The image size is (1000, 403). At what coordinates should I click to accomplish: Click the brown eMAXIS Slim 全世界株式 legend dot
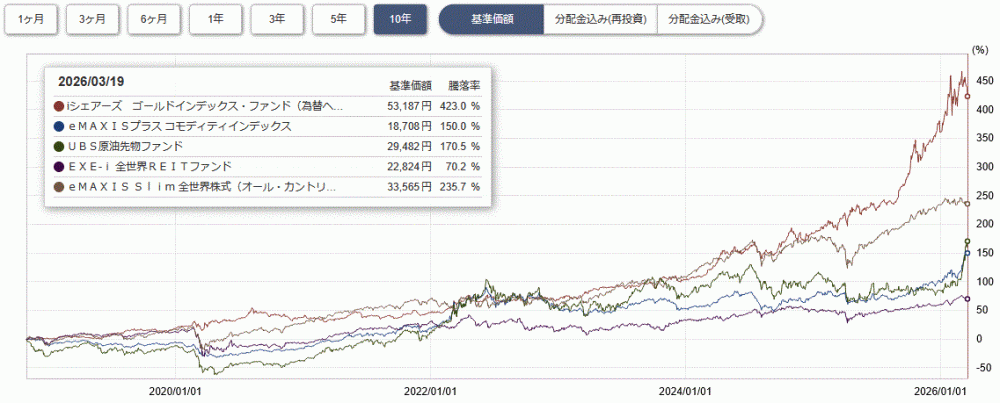point(60,186)
